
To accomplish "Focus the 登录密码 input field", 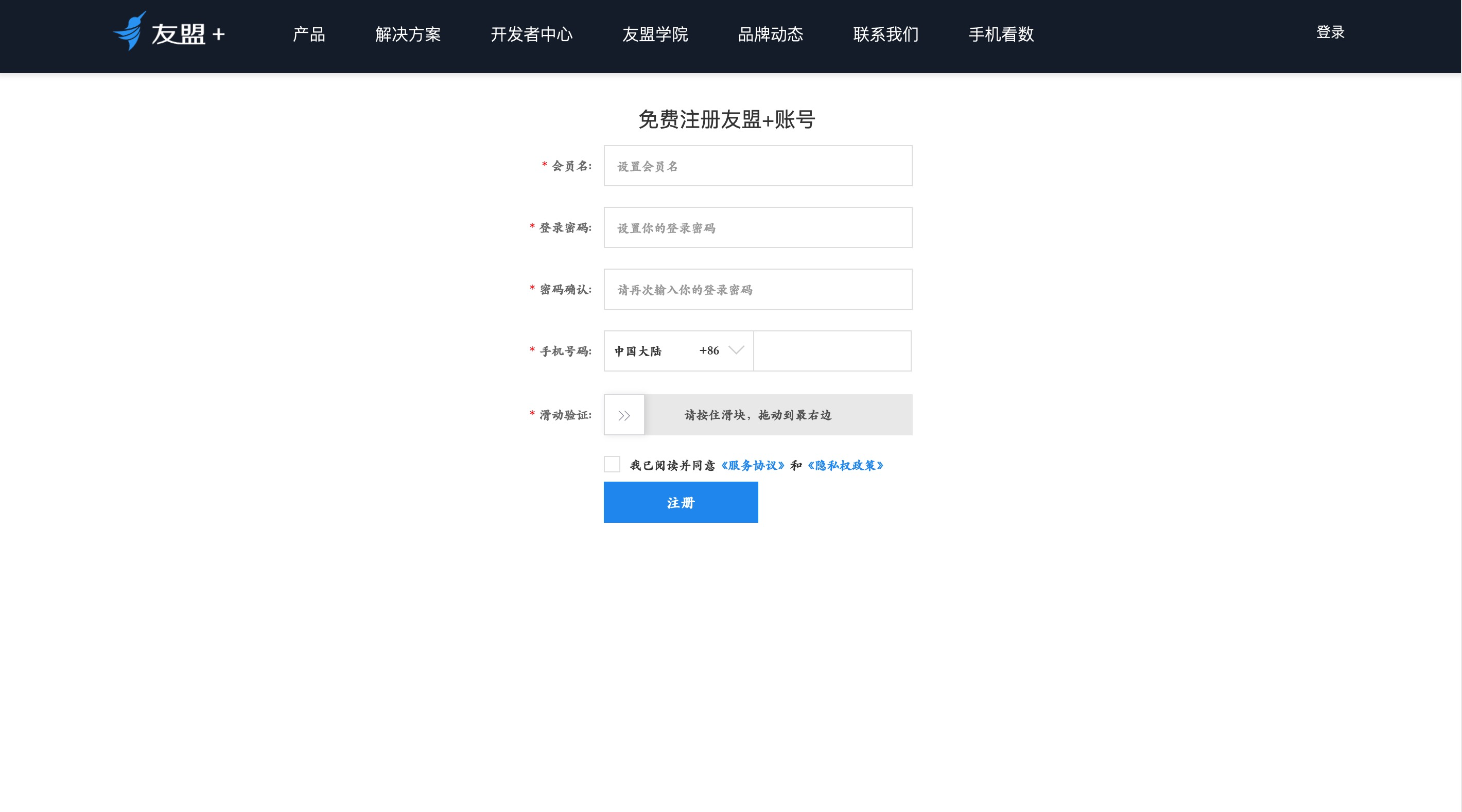I will [x=758, y=227].
